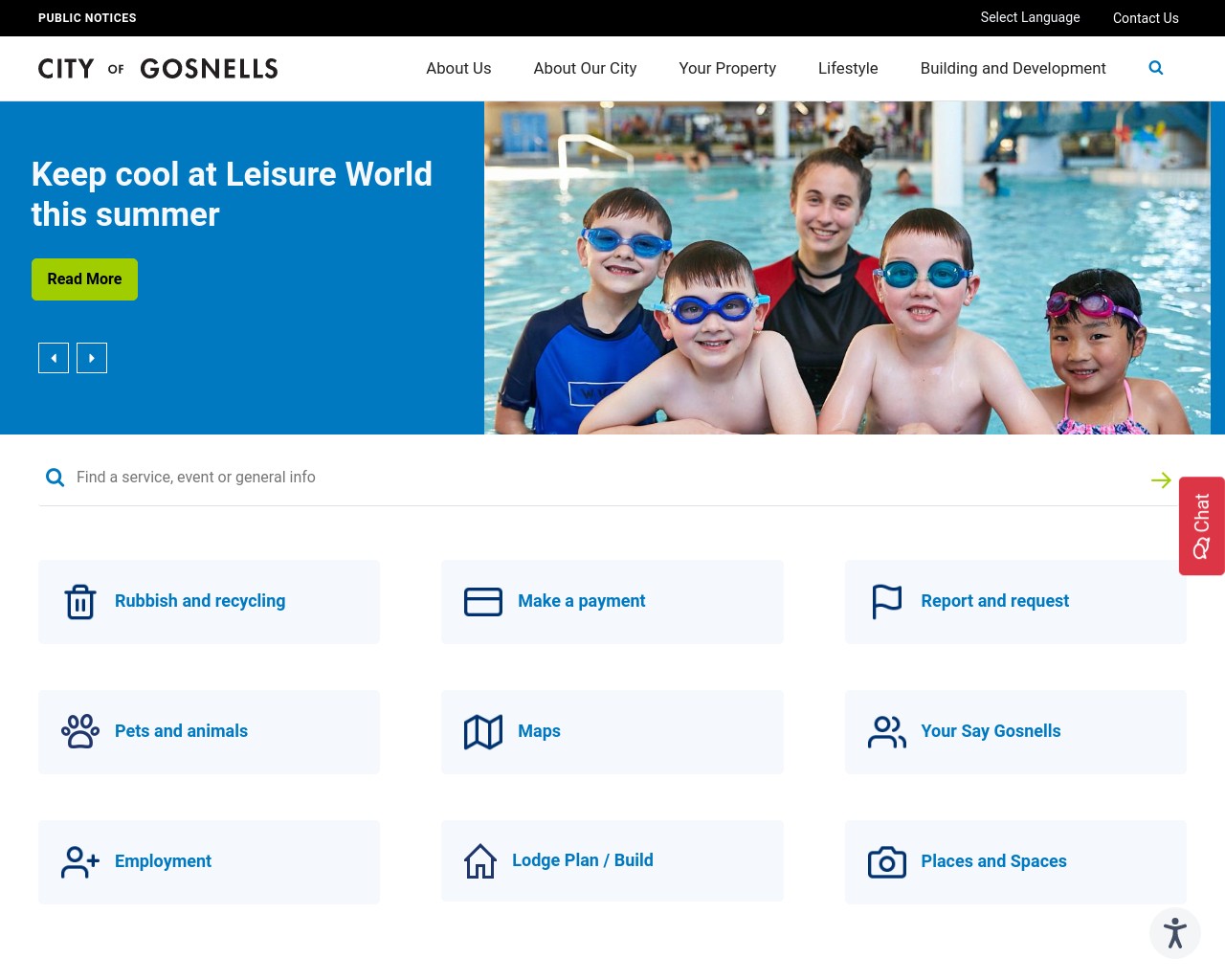1225x980 pixels.
Task: Click the Places and Spaces camera icon
Action: (x=887, y=861)
